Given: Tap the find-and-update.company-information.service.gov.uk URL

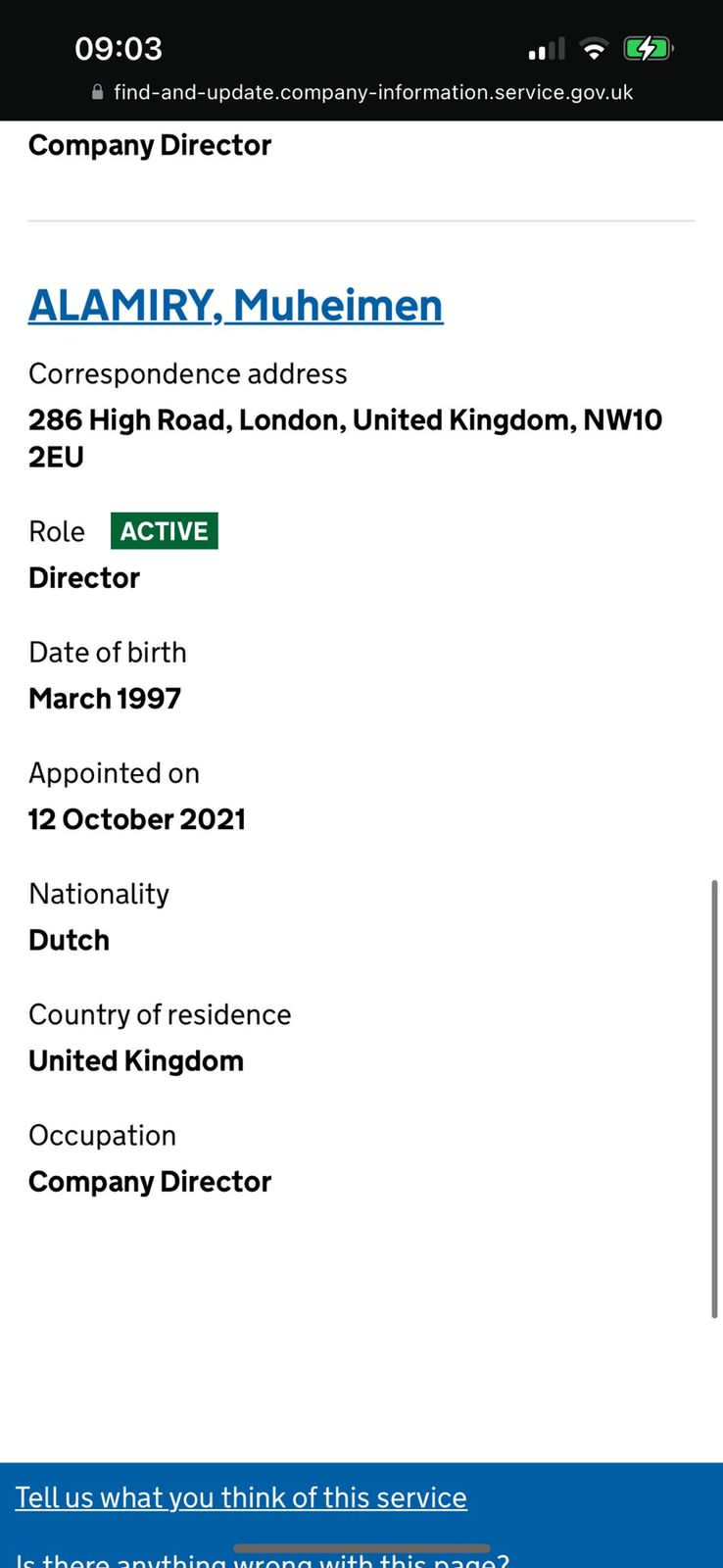Looking at the screenshot, I should pyautogui.click(x=373, y=92).
